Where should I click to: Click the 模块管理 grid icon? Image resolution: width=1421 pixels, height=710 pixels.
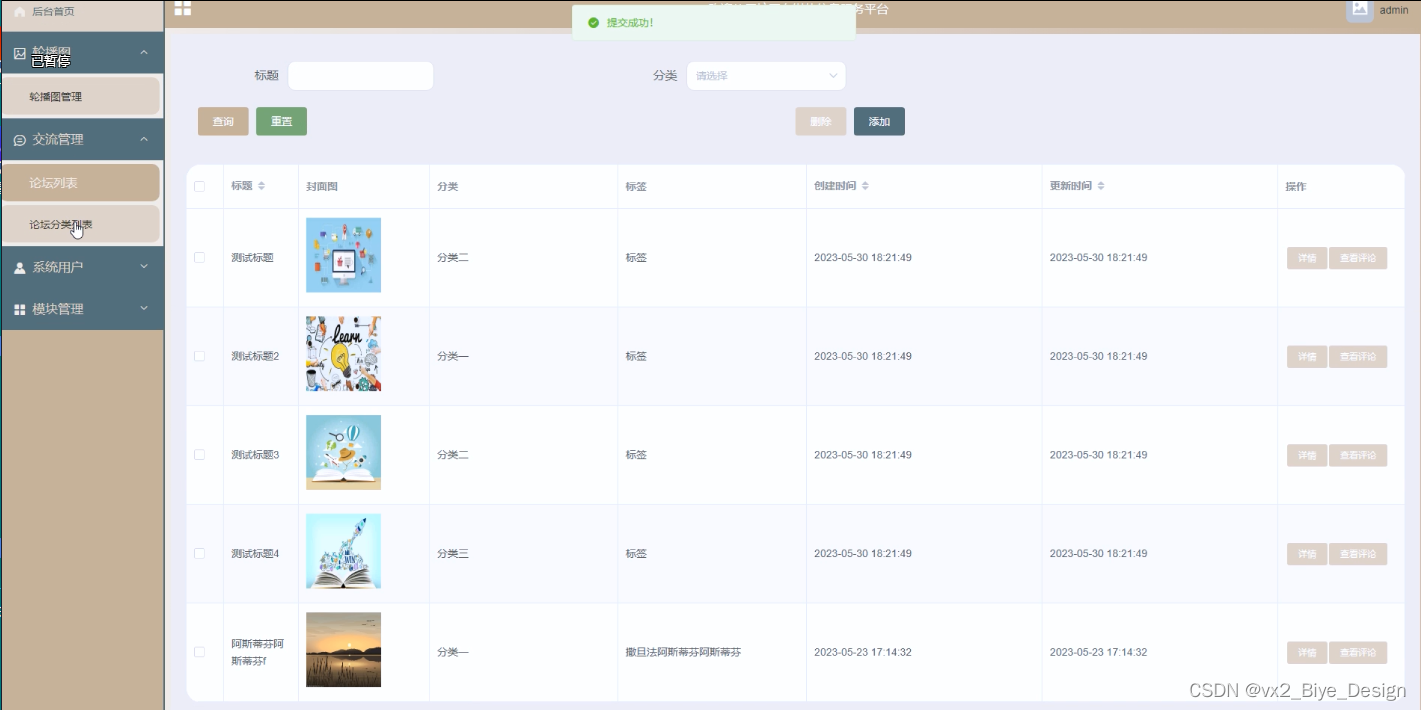[x=19, y=310]
